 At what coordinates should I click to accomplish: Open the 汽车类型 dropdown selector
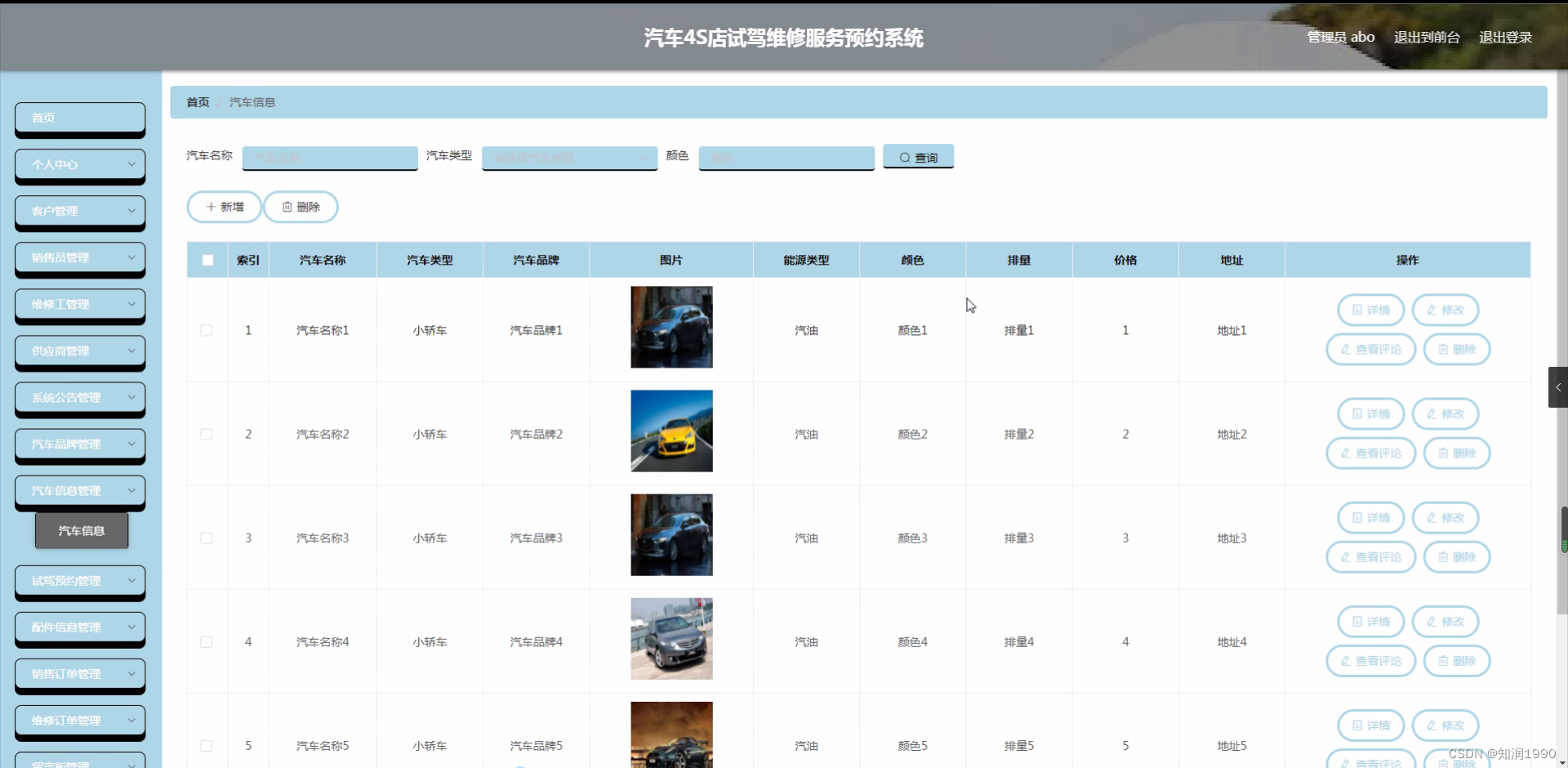pyautogui.click(x=569, y=158)
